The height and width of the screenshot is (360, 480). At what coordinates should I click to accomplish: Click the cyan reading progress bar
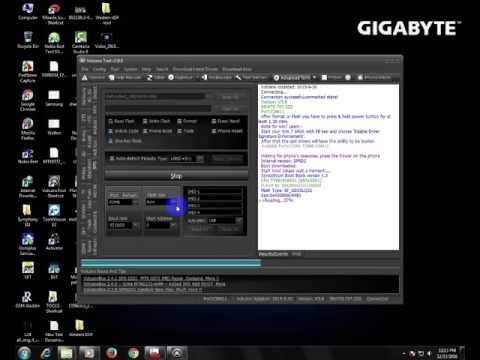click(170, 263)
